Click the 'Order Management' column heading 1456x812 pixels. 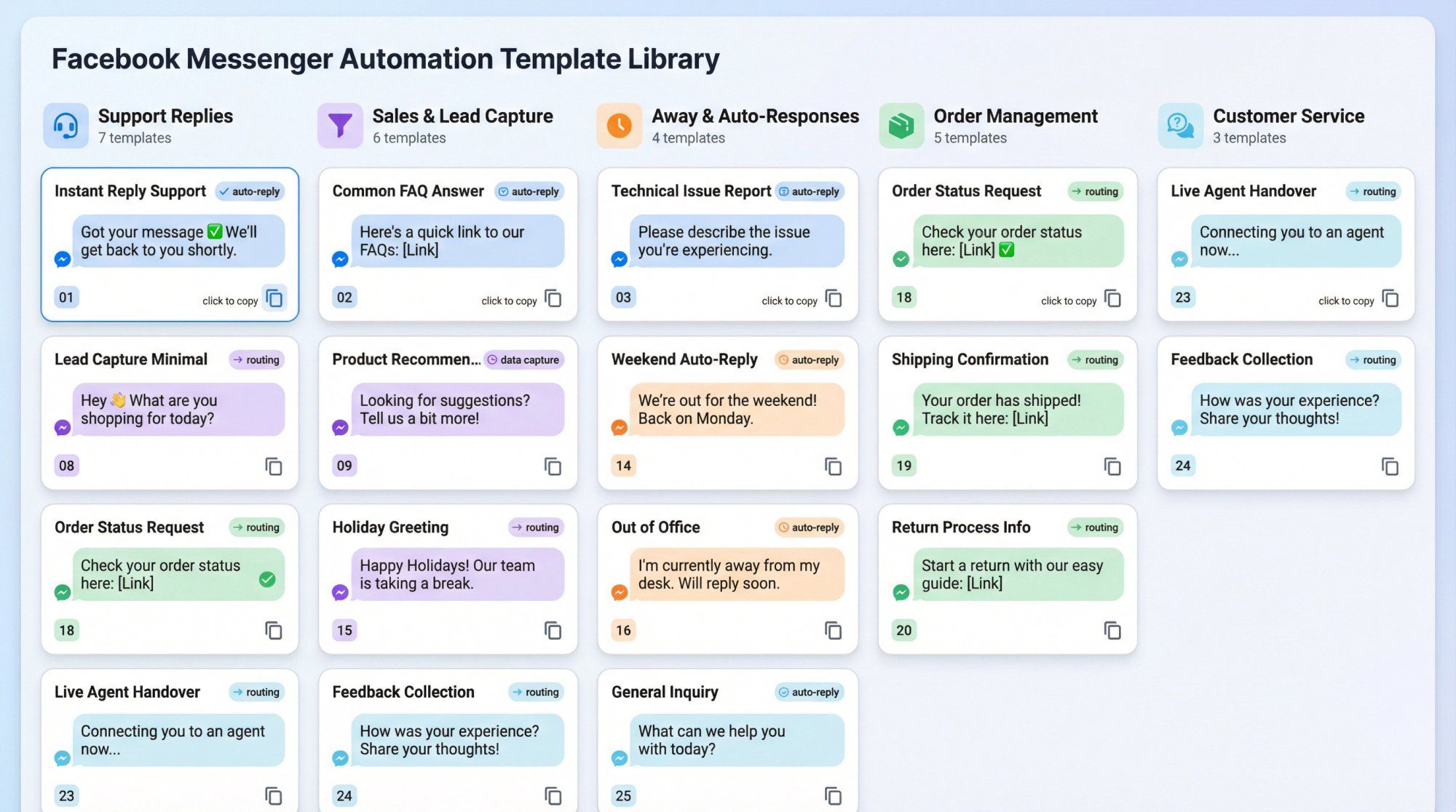(1016, 116)
